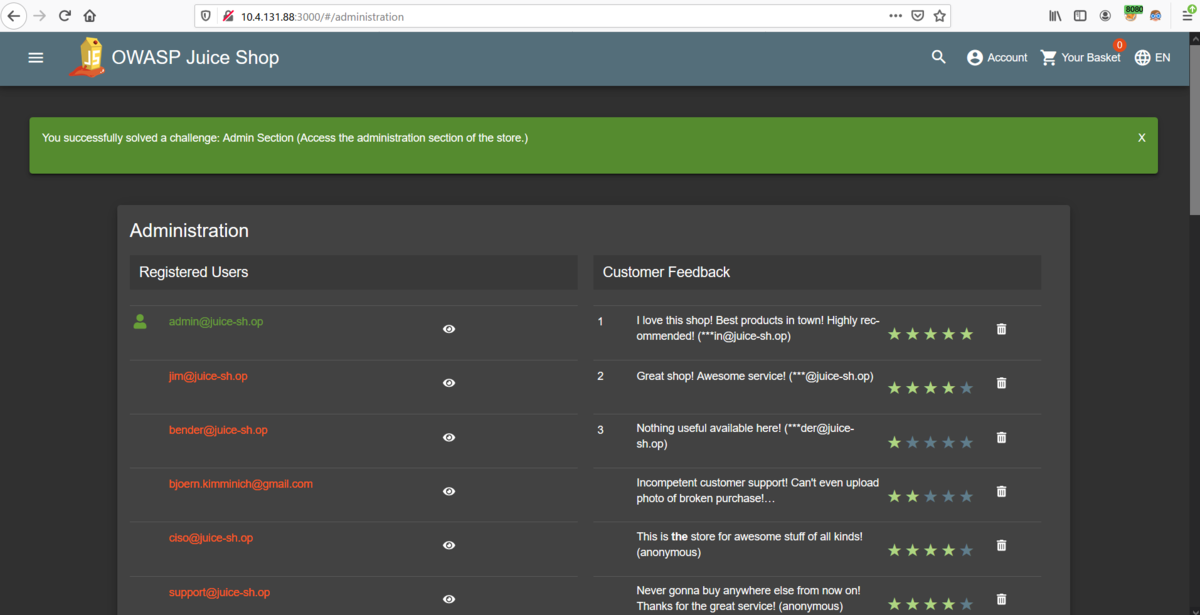
Task: Click the green user icon beside admin@juice-sh.op
Action: pyautogui.click(x=140, y=322)
